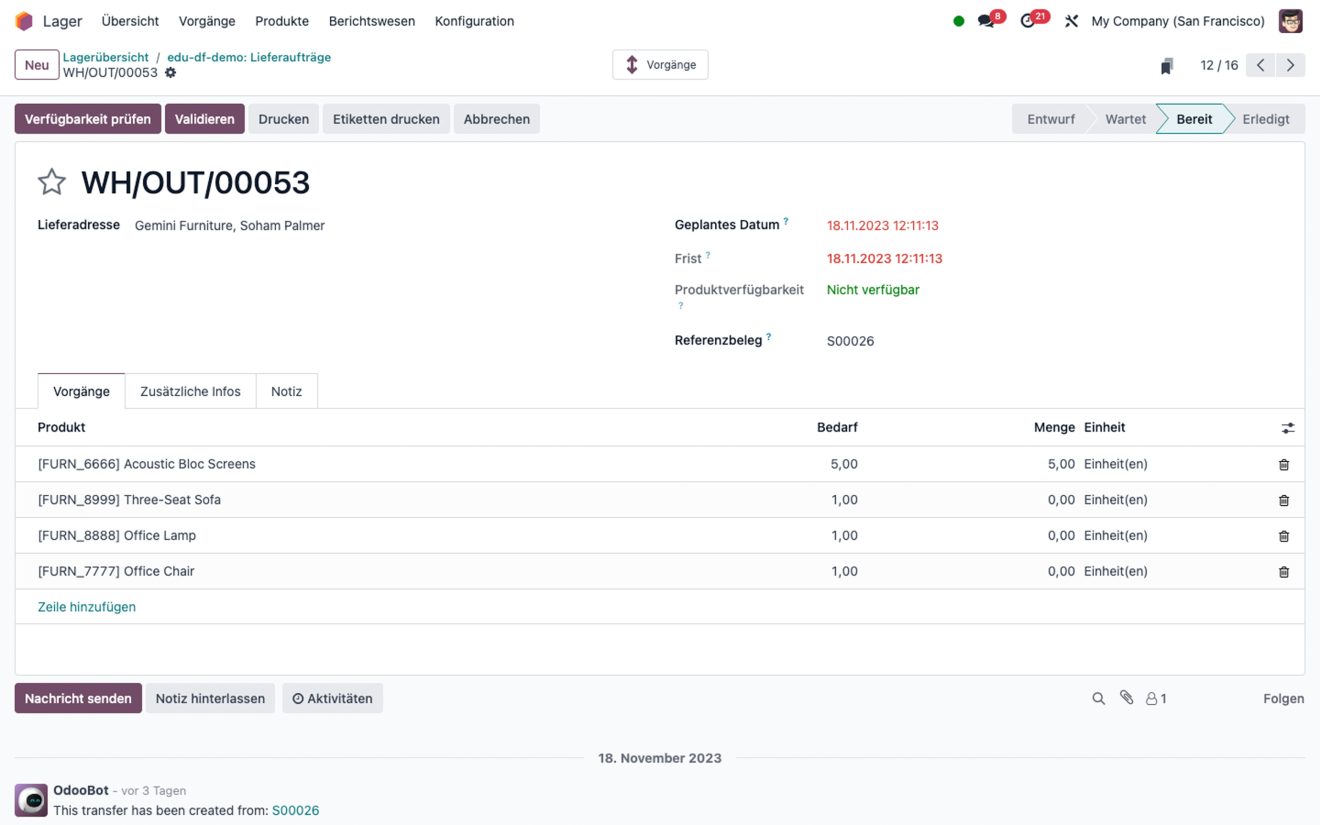Open the Lagerübersicht breadcrumb
The width and height of the screenshot is (1320, 825).
coord(106,57)
